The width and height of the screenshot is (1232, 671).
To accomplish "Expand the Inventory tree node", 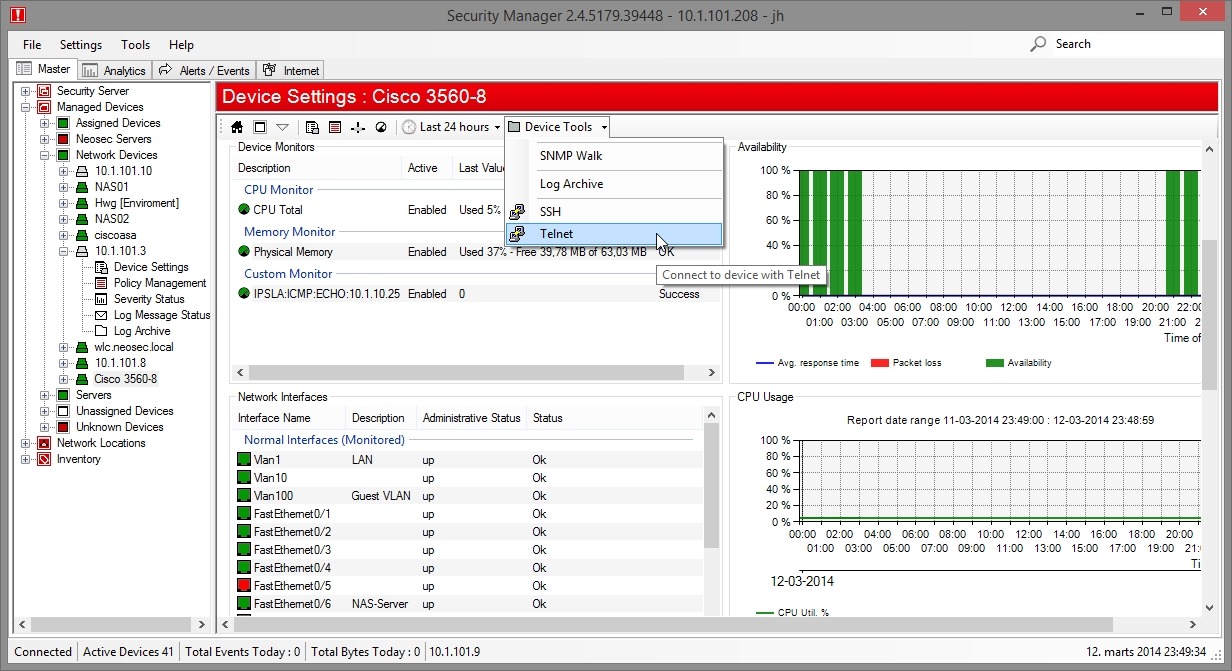I will (26, 459).
